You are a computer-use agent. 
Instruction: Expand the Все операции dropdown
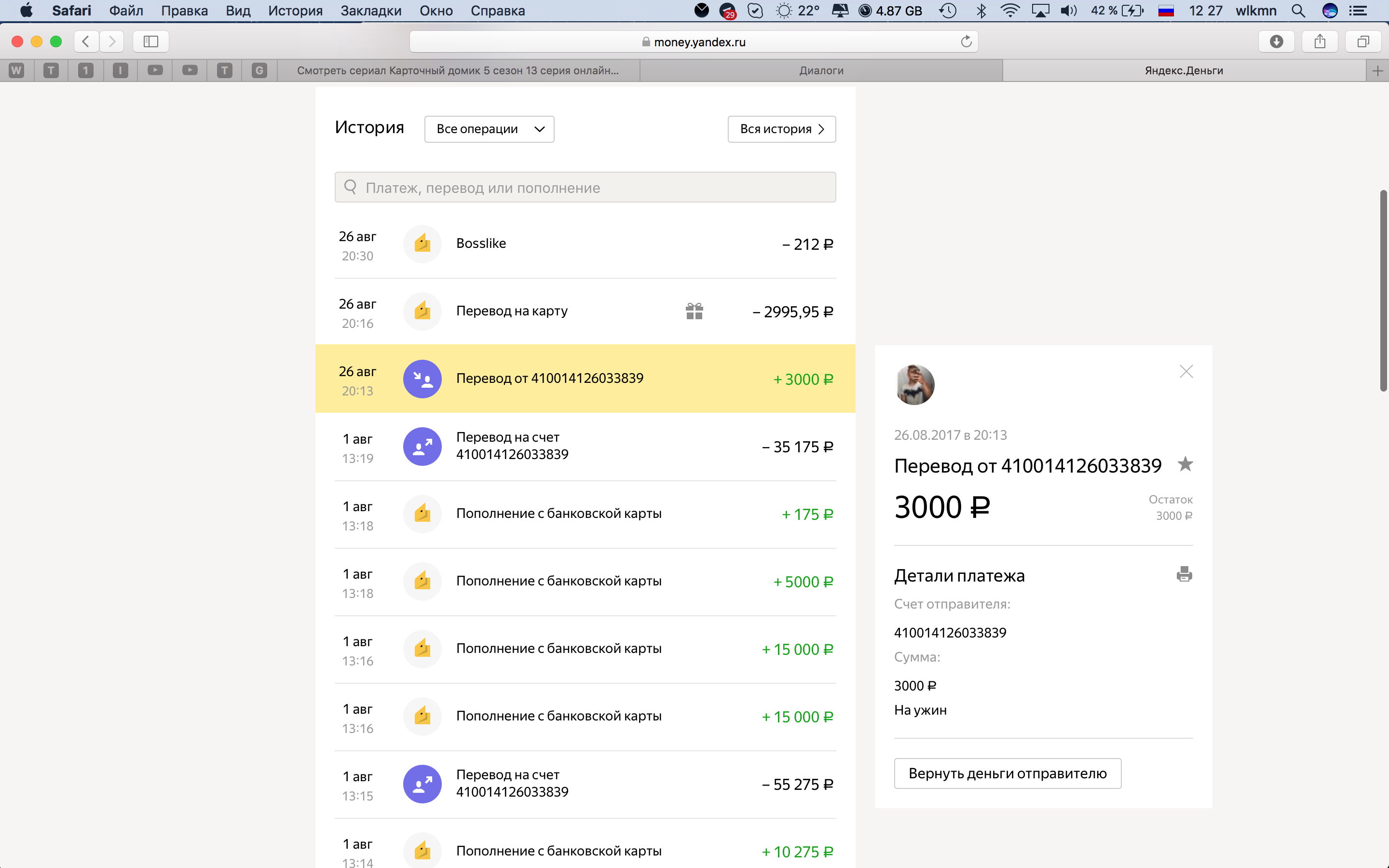point(489,129)
